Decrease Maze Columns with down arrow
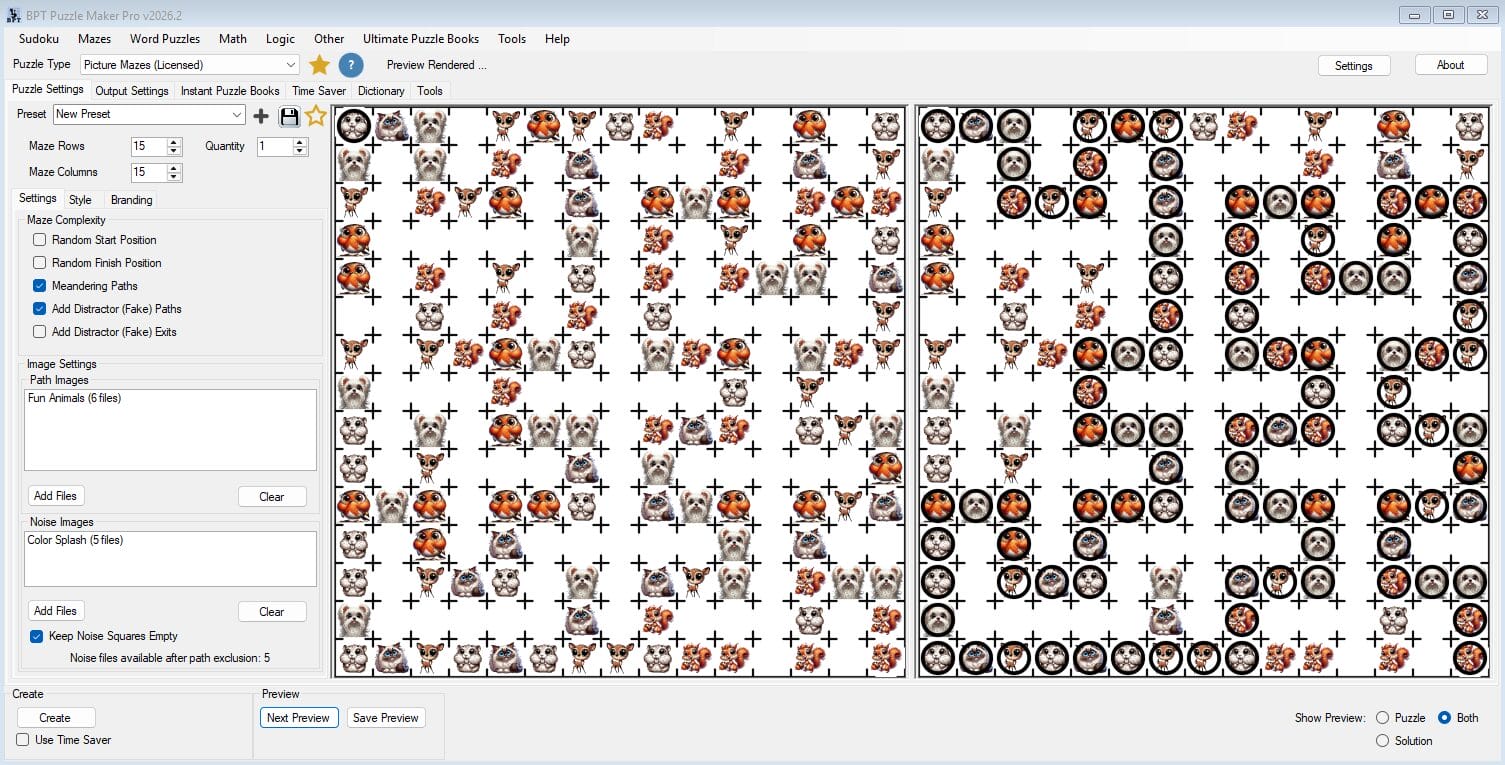This screenshot has width=1505, height=765. coord(175,177)
